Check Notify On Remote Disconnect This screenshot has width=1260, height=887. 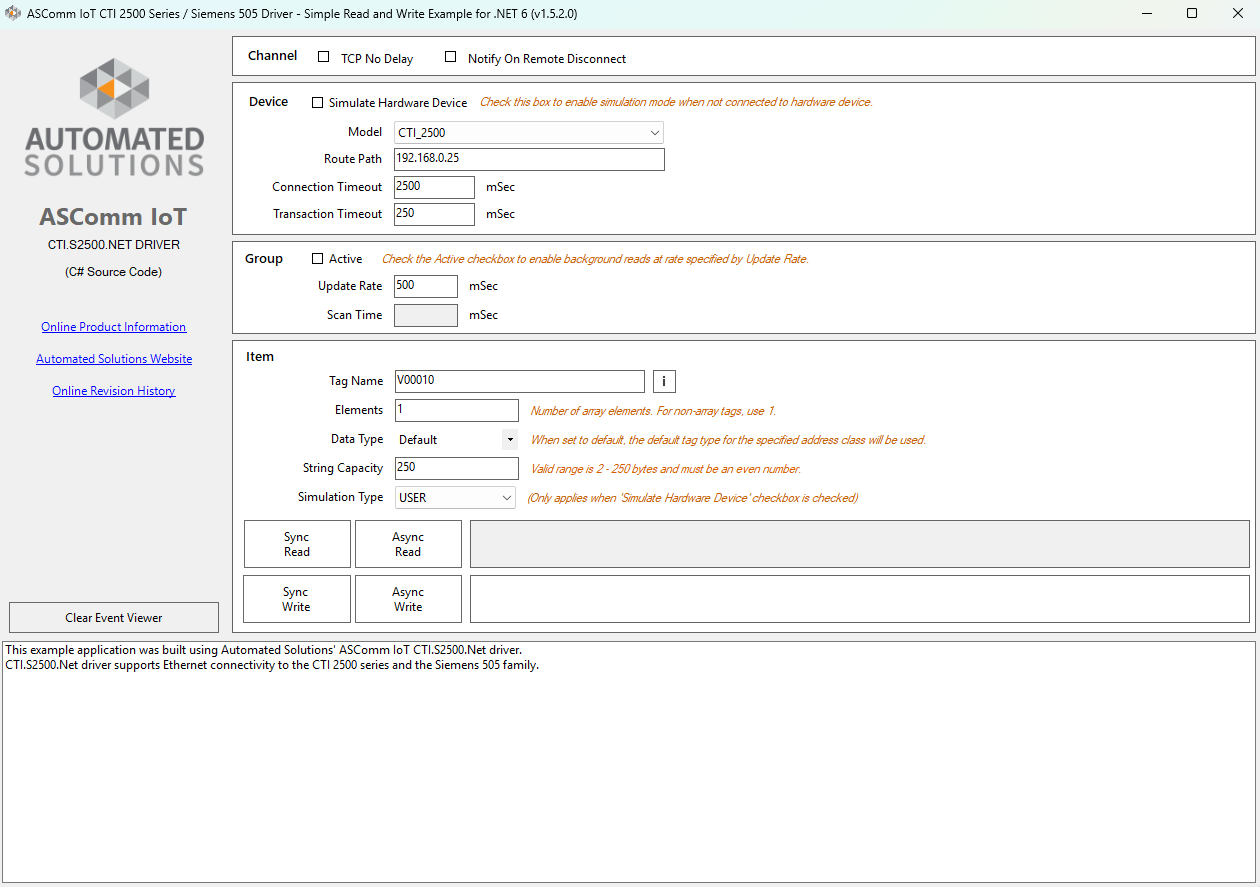pos(450,57)
